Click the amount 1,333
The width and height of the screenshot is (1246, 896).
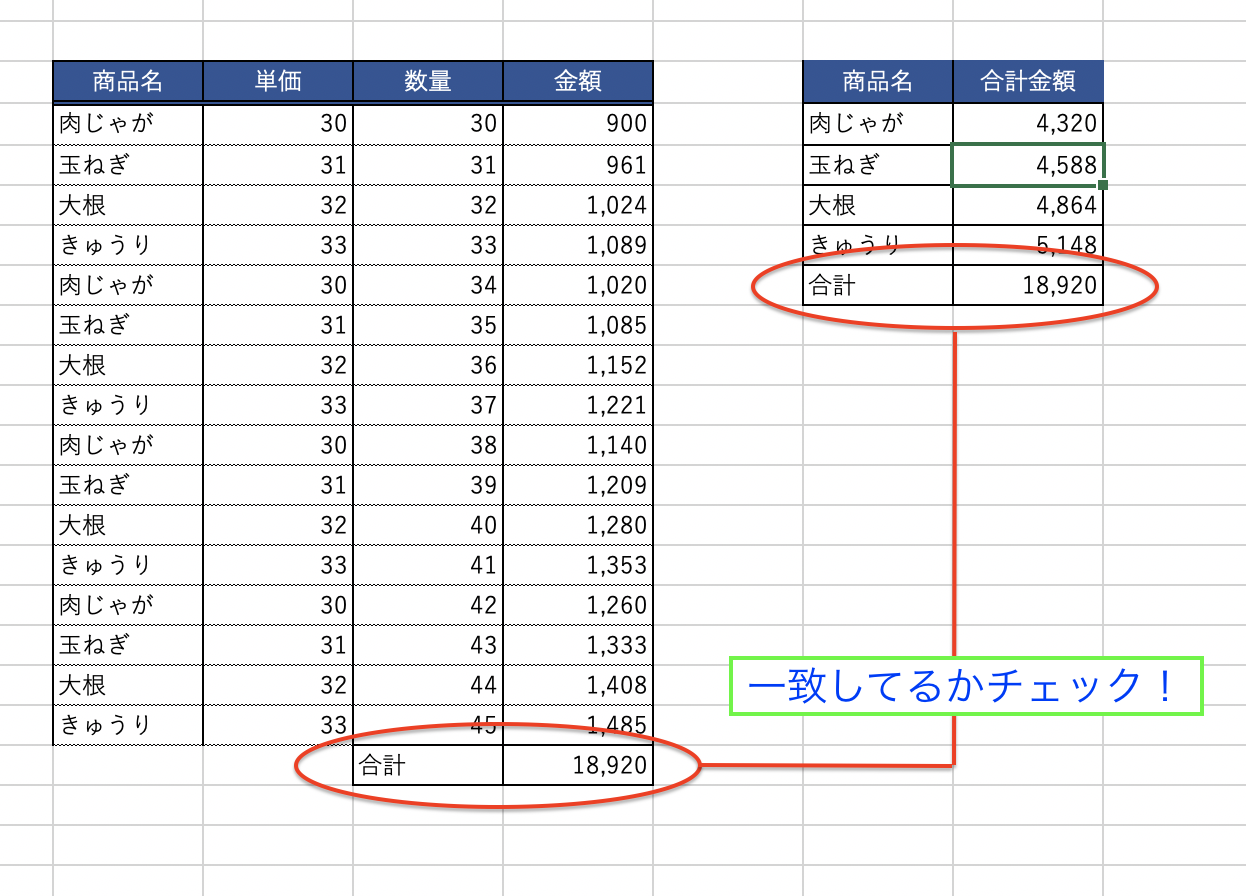(578, 645)
